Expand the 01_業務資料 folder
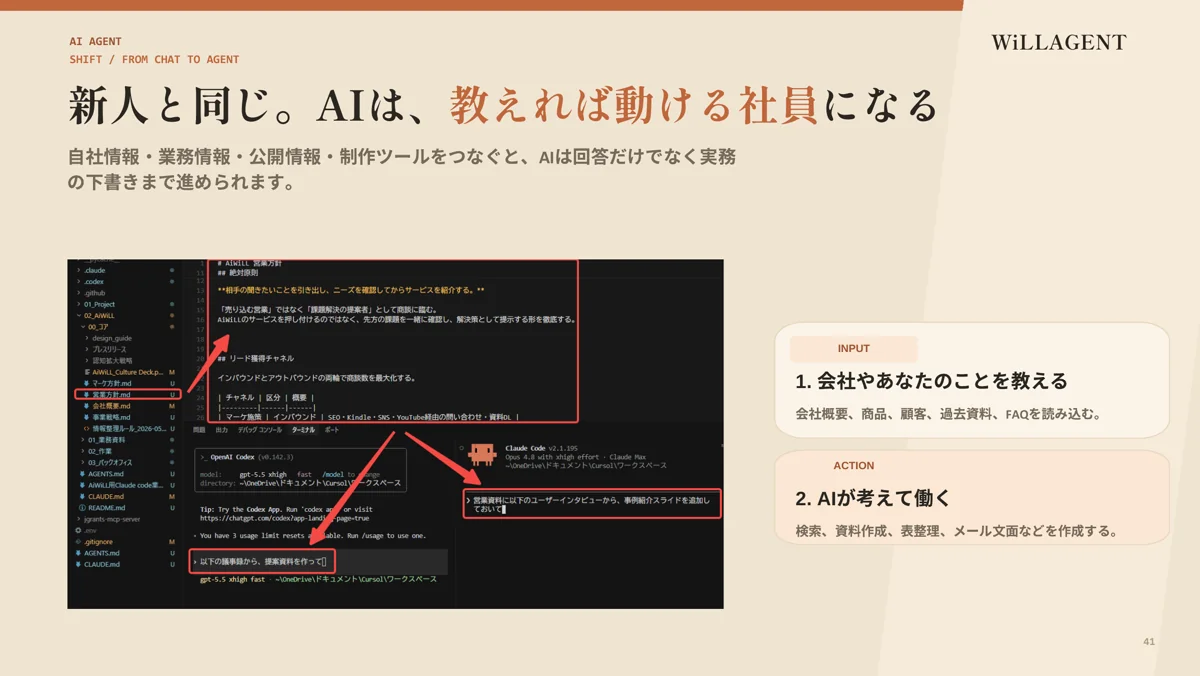This screenshot has height=676, width=1200. pos(83,440)
